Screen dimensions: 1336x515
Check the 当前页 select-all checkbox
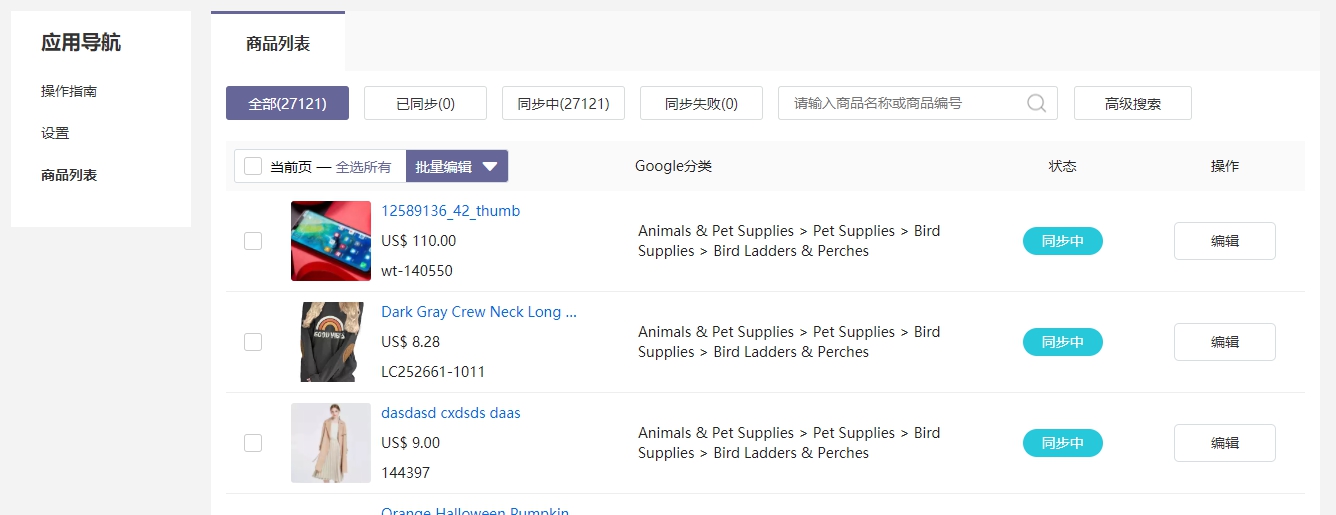point(253,166)
